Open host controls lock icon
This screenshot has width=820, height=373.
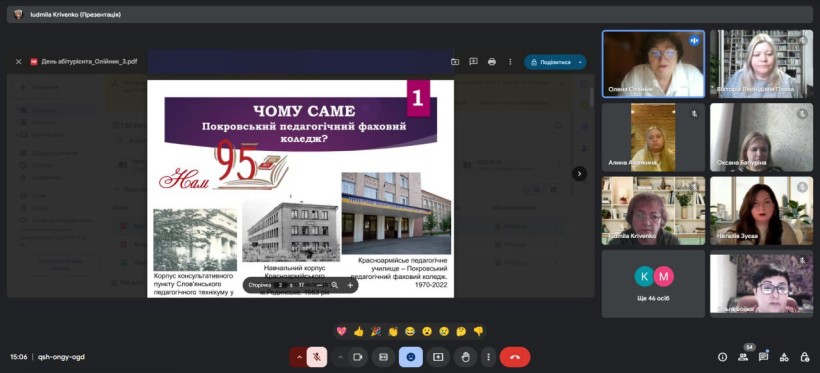804,357
